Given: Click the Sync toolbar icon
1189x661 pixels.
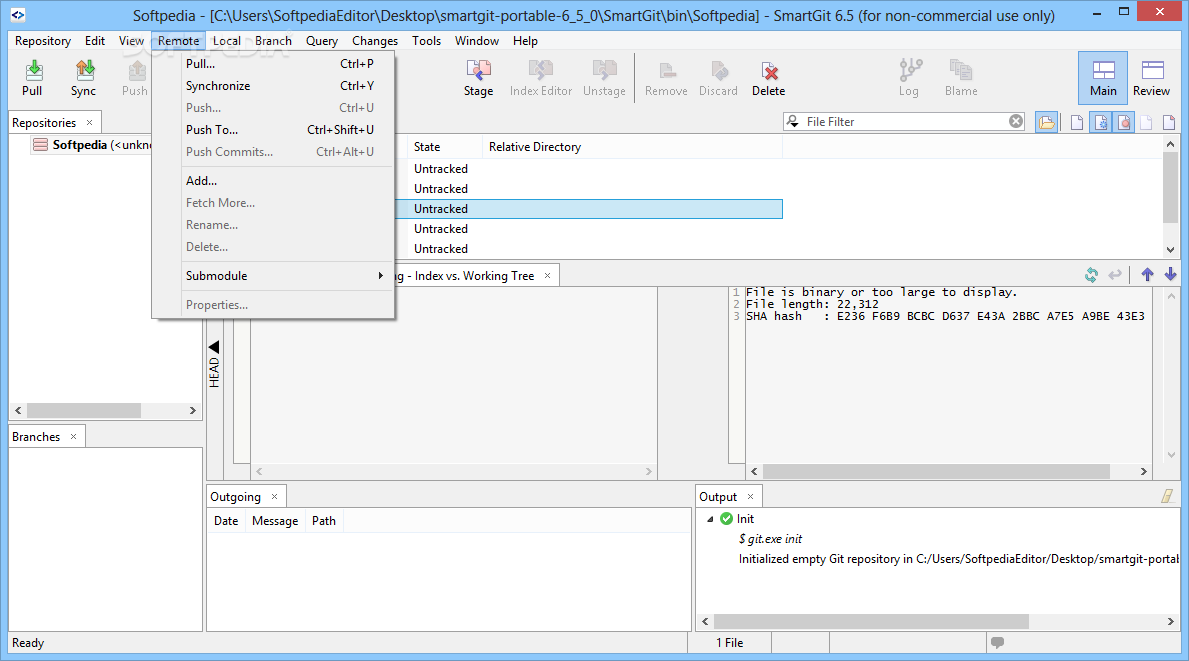Looking at the screenshot, I should (83, 78).
